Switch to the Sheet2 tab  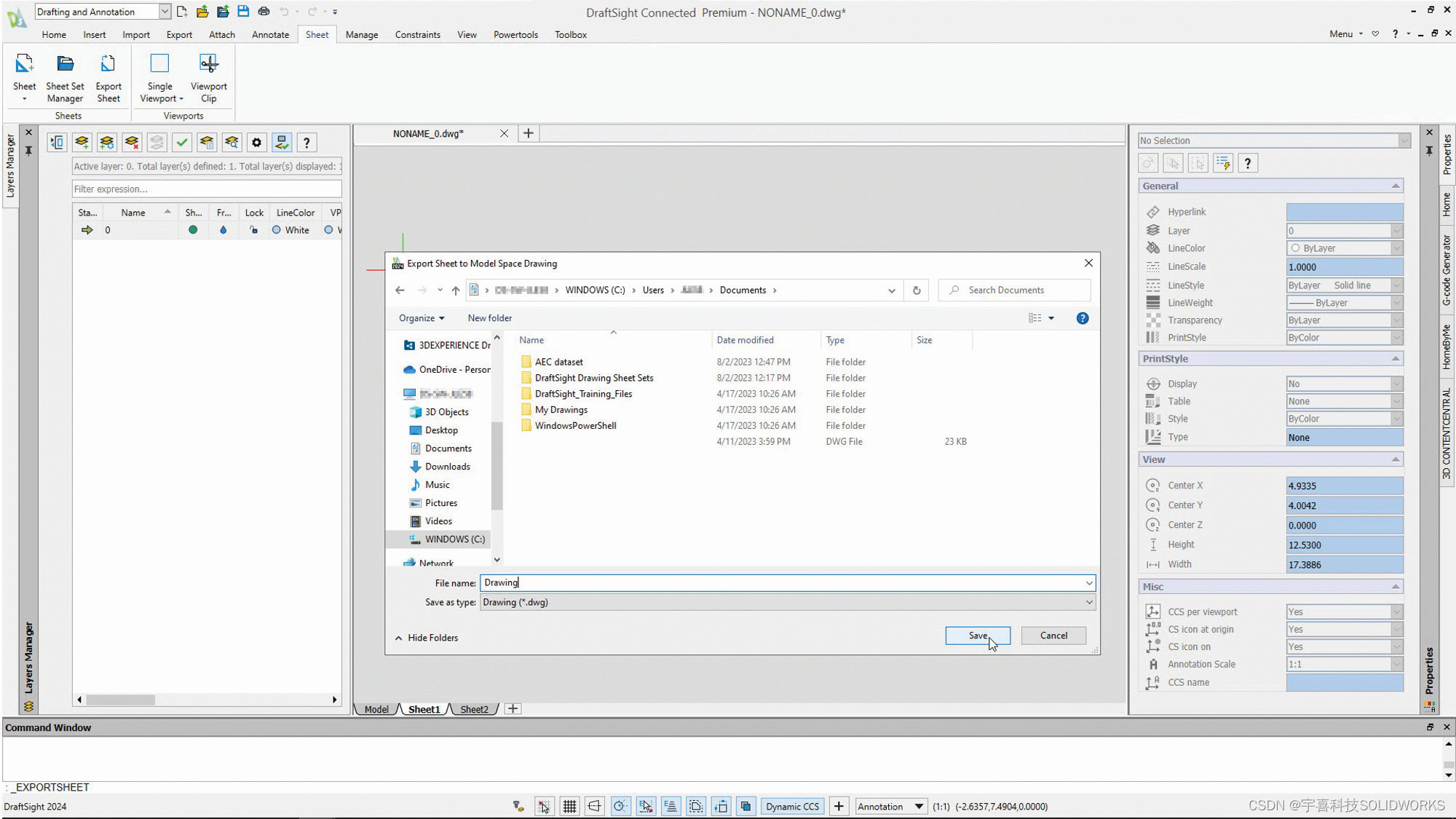474,709
